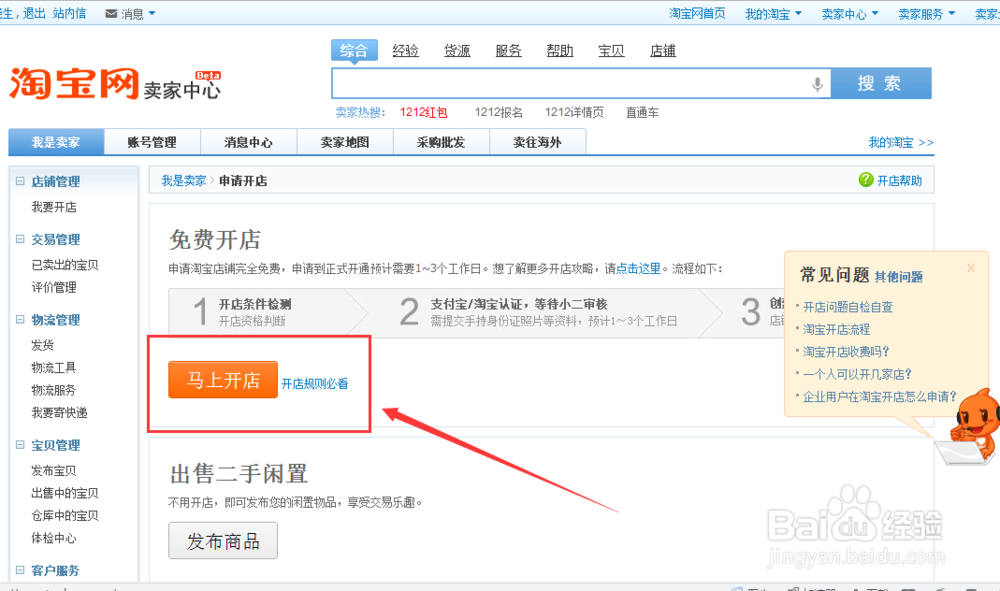Open the 开店规则必看 link

tap(315, 384)
